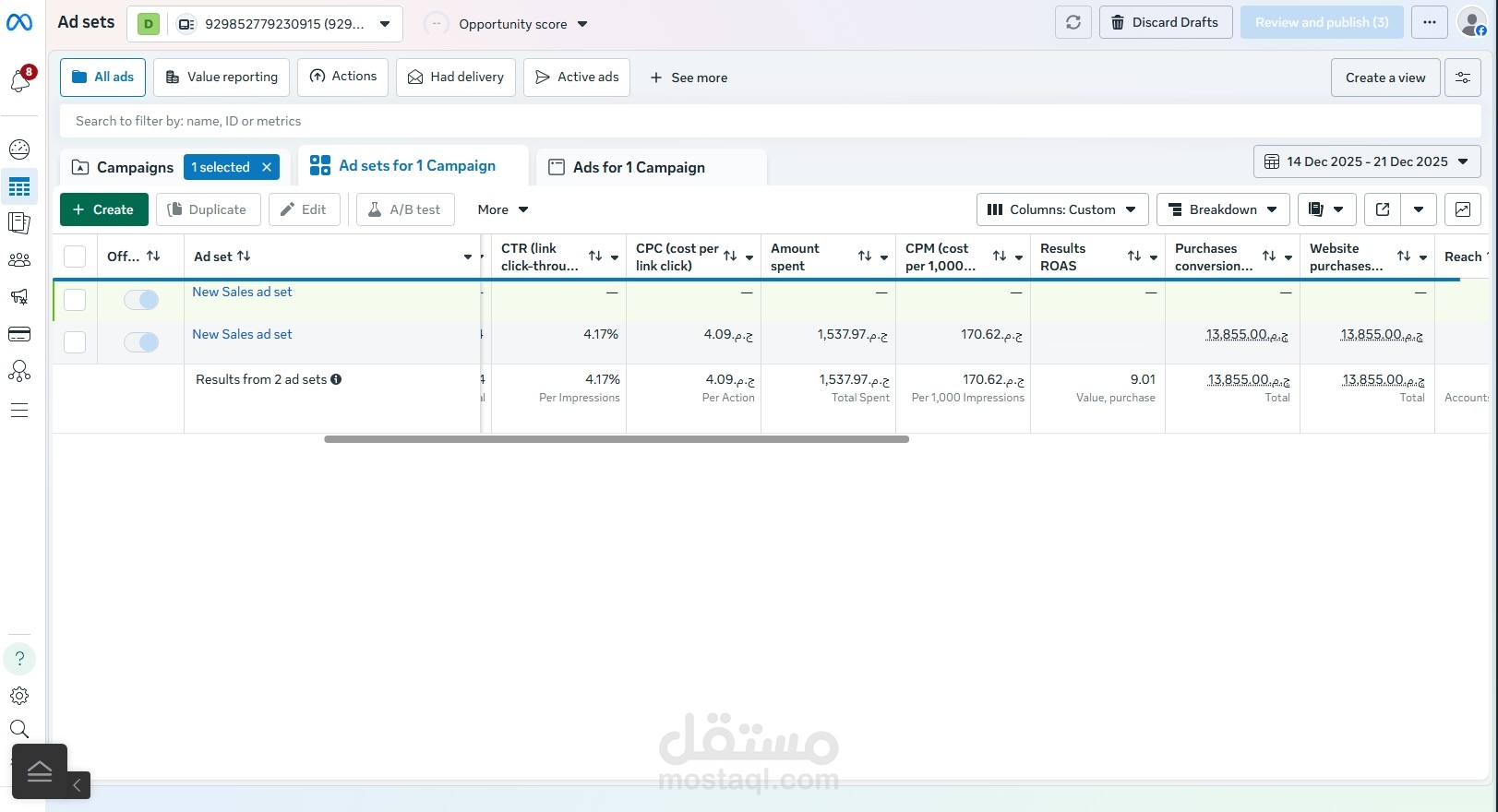
Task: Select the Had delivery view
Action: coord(456,78)
